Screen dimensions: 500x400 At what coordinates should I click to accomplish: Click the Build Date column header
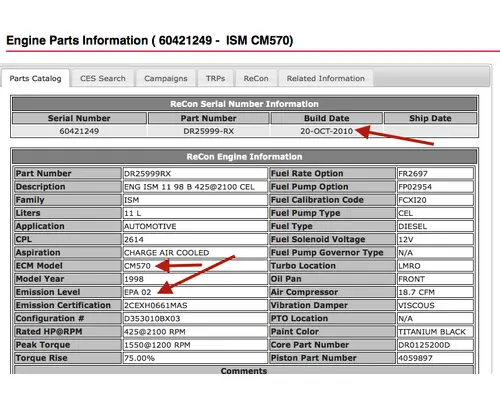327,118
